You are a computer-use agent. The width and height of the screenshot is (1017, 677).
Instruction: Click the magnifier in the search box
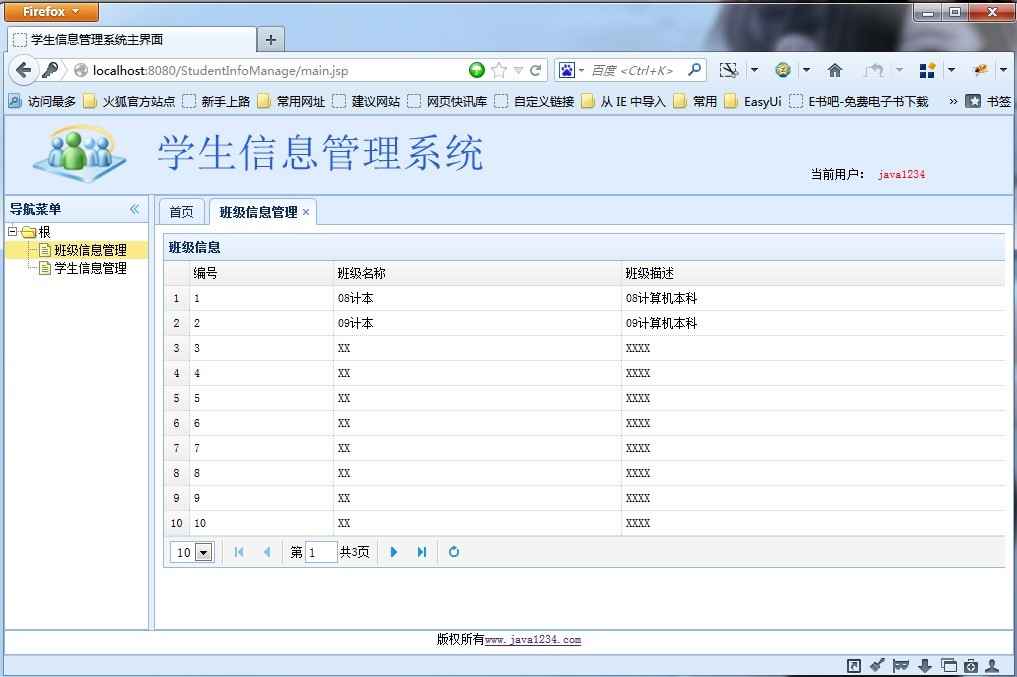click(694, 69)
